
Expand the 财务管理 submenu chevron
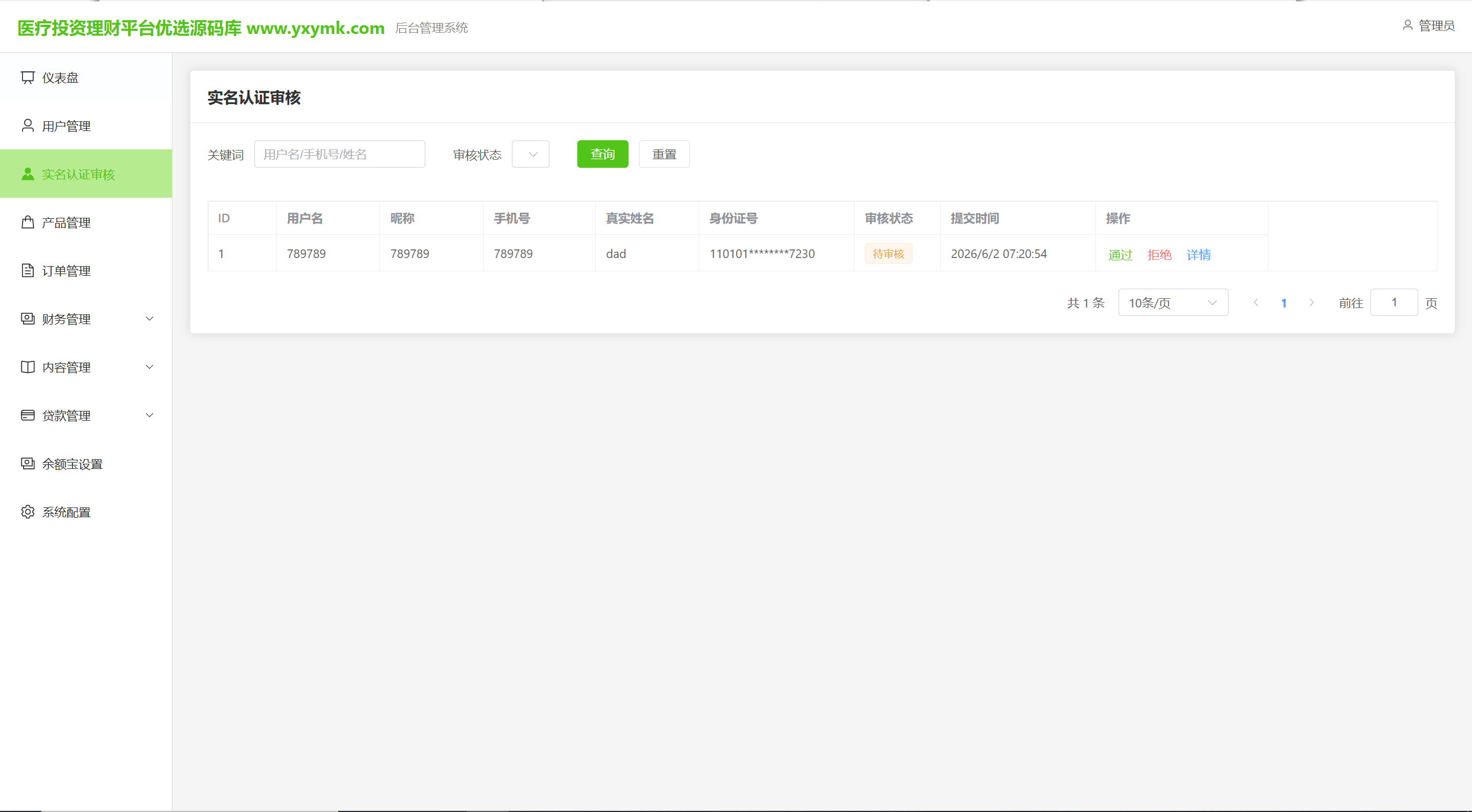coord(149,319)
